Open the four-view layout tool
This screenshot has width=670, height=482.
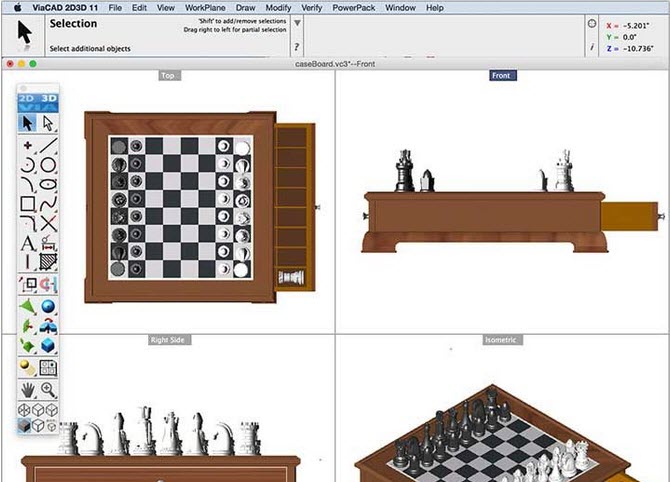coord(48,367)
